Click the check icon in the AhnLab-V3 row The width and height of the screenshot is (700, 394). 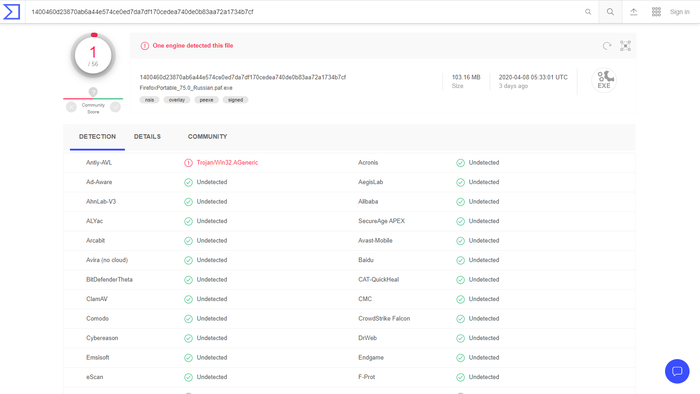coord(188,202)
